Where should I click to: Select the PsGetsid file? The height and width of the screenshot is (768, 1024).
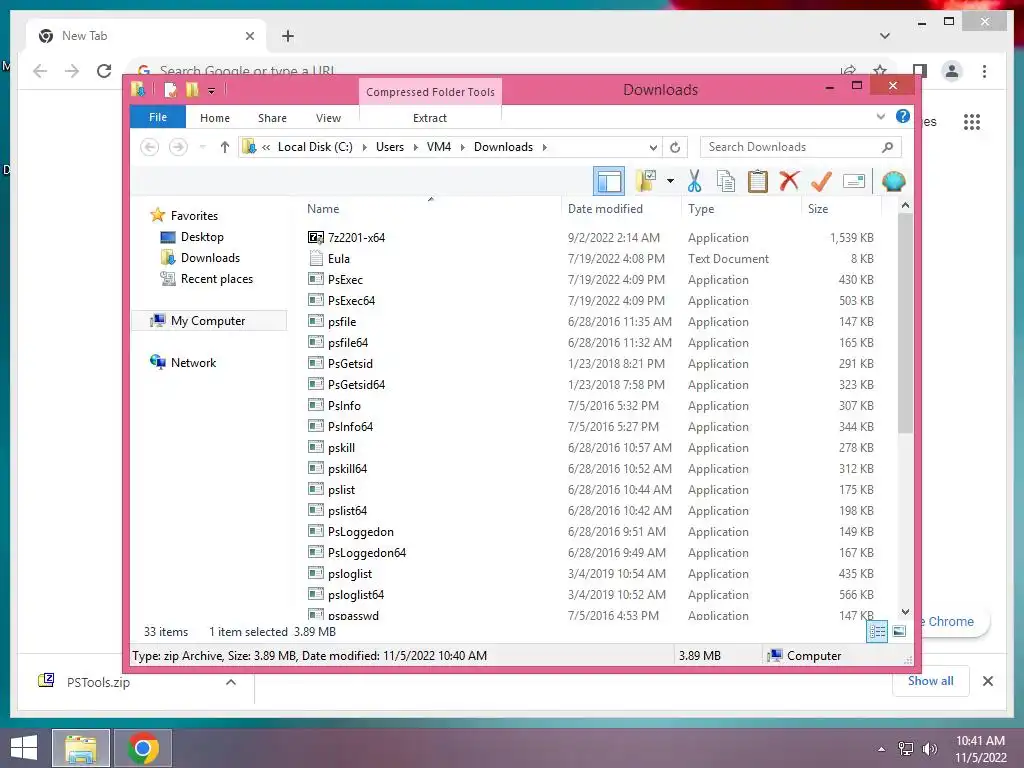tap(350, 364)
